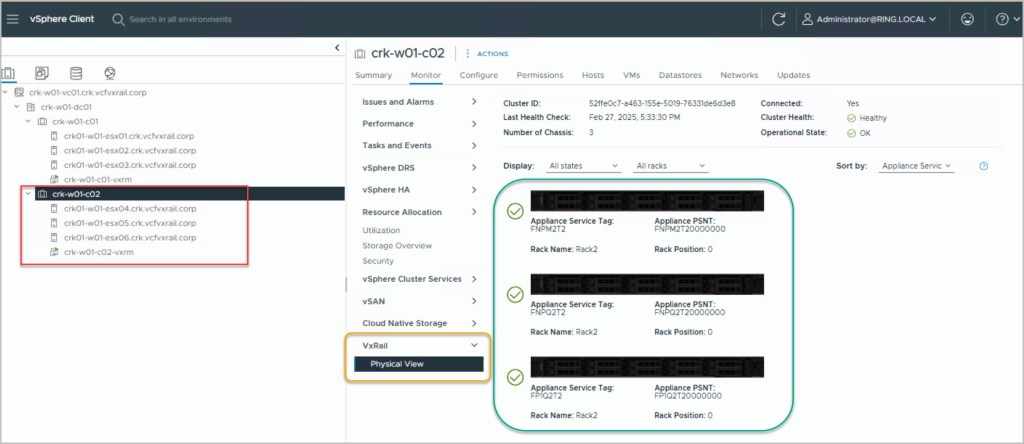Open the Networking inventory view icon
The width and height of the screenshot is (1024, 444).
tap(110, 73)
